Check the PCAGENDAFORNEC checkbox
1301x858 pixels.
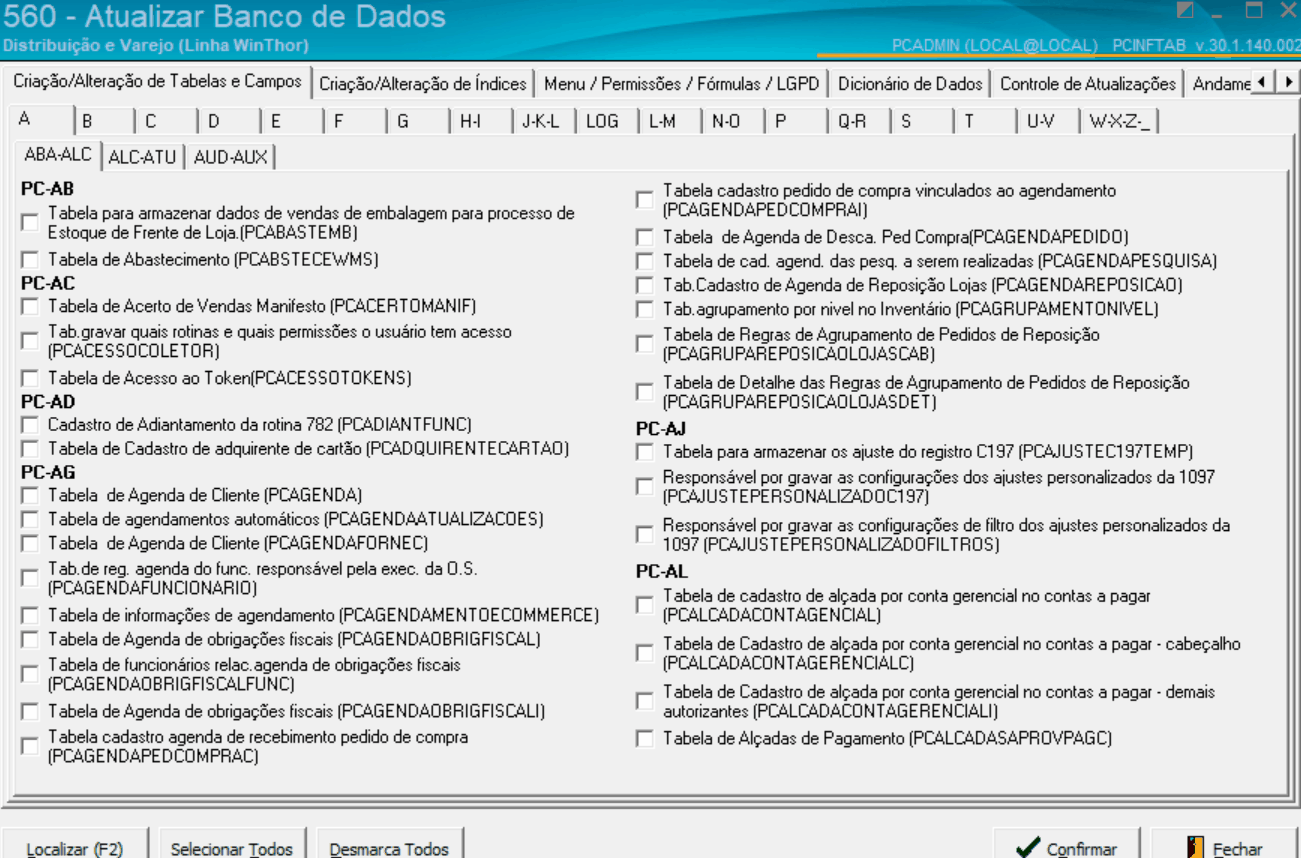[30, 543]
